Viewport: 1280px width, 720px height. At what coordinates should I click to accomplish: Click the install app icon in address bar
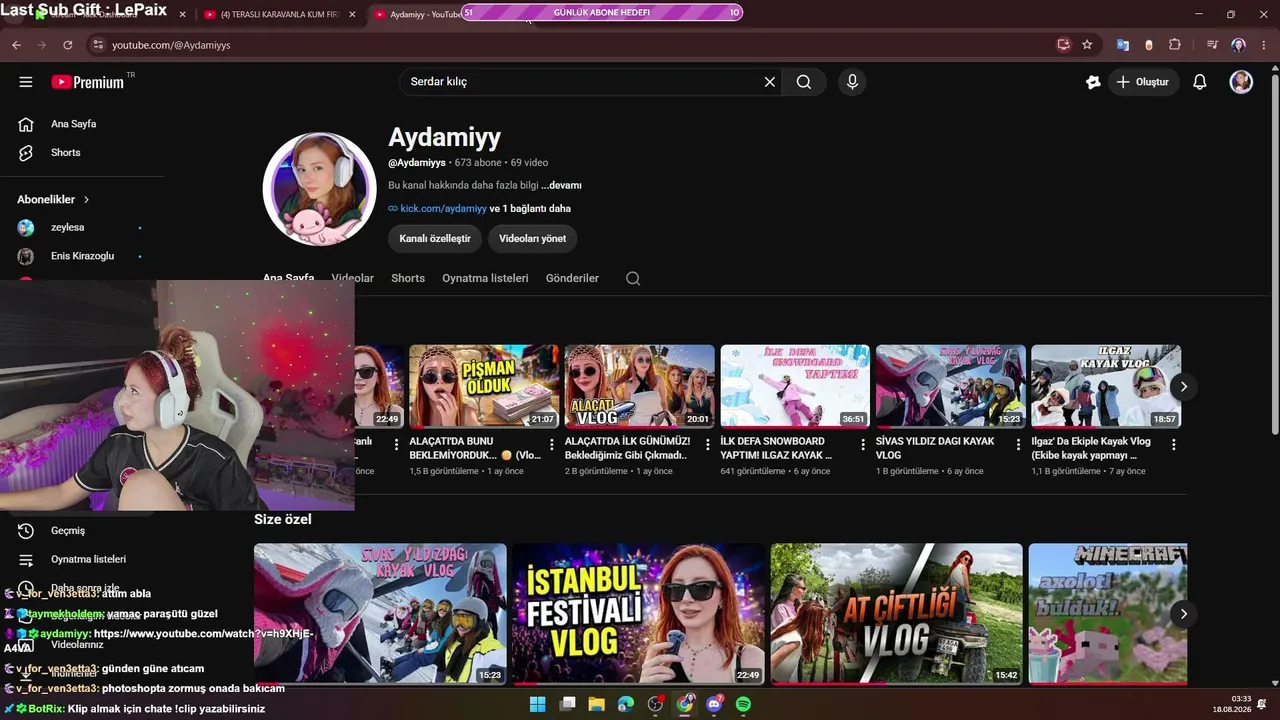click(1063, 45)
